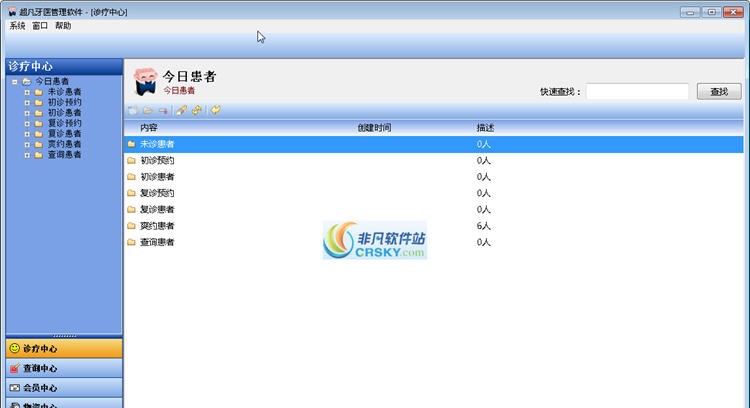Click folder icon beside 未诊患者 in tree
Image resolution: width=750 pixels, height=408 pixels.
[x=39, y=92]
